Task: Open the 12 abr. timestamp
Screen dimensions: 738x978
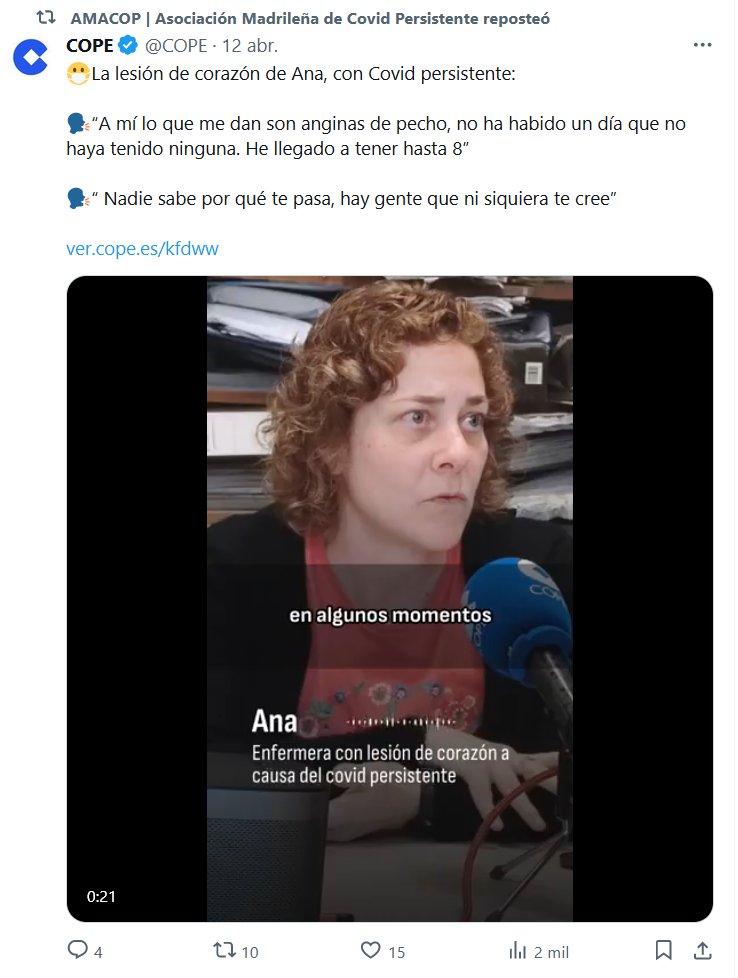Action: (x=250, y=46)
